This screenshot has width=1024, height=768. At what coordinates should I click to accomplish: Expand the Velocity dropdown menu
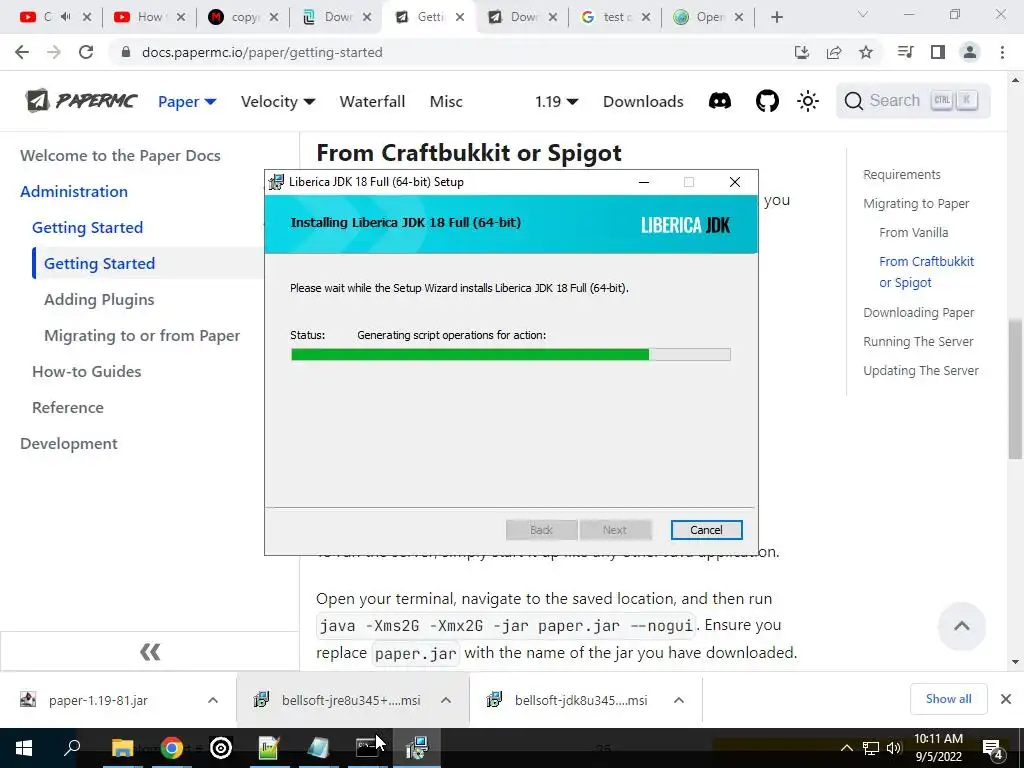[278, 101]
